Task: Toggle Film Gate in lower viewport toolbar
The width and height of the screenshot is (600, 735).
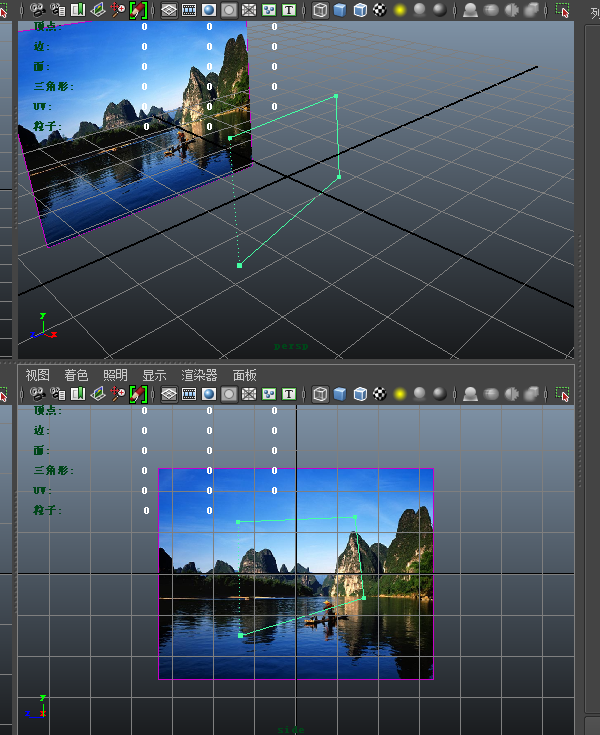Action: point(188,394)
